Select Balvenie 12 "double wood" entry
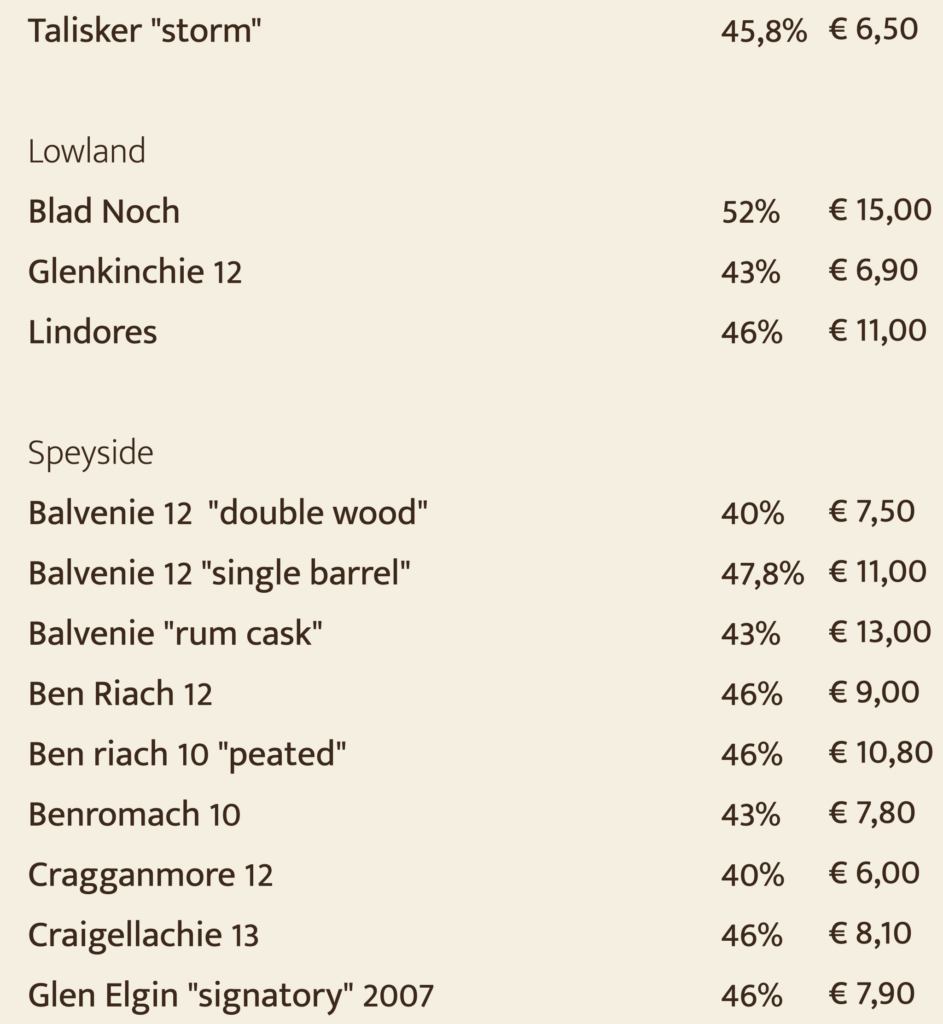This screenshot has width=943, height=1024. point(227,513)
